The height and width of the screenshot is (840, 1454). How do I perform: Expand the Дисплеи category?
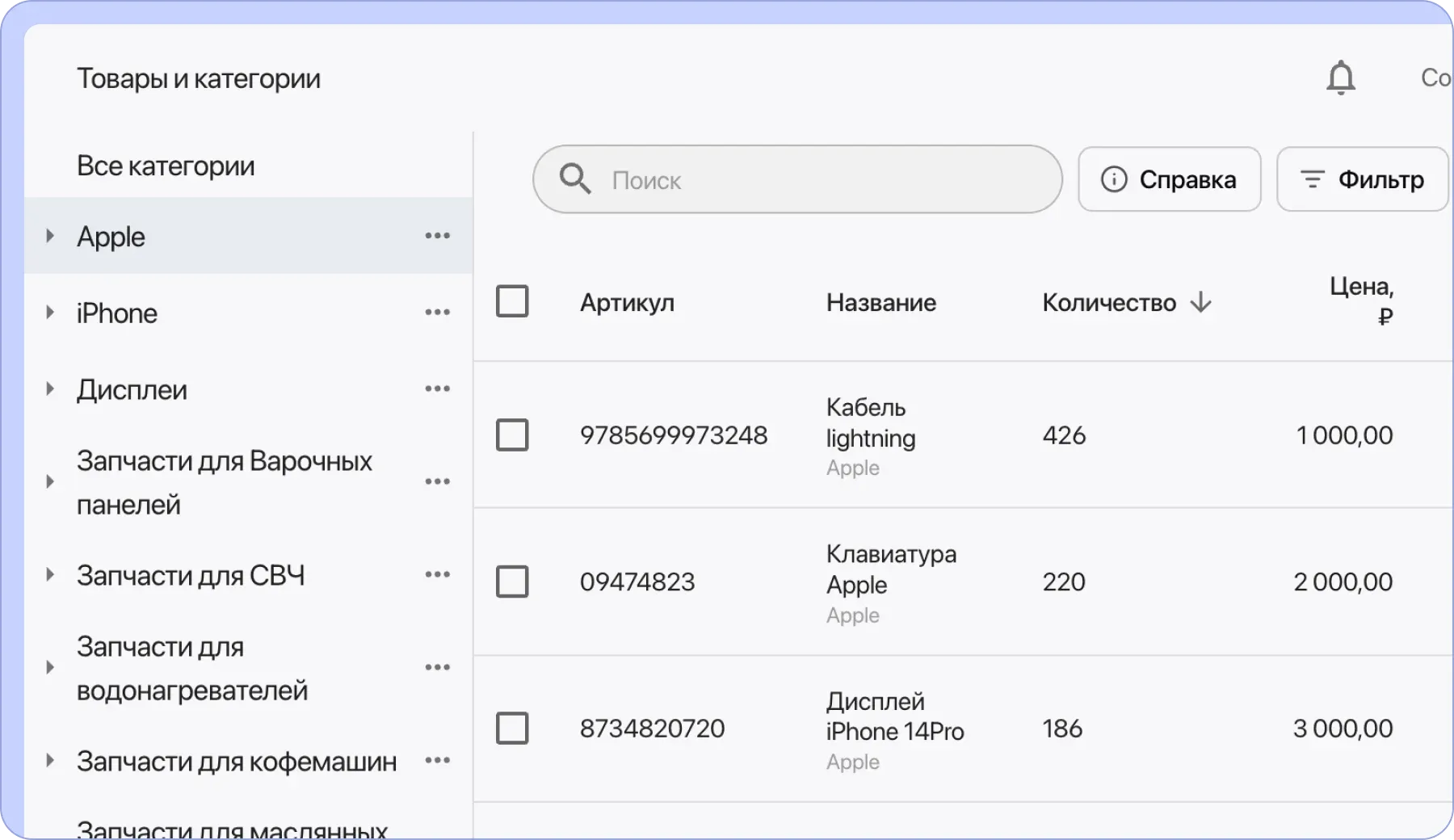[x=50, y=388]
